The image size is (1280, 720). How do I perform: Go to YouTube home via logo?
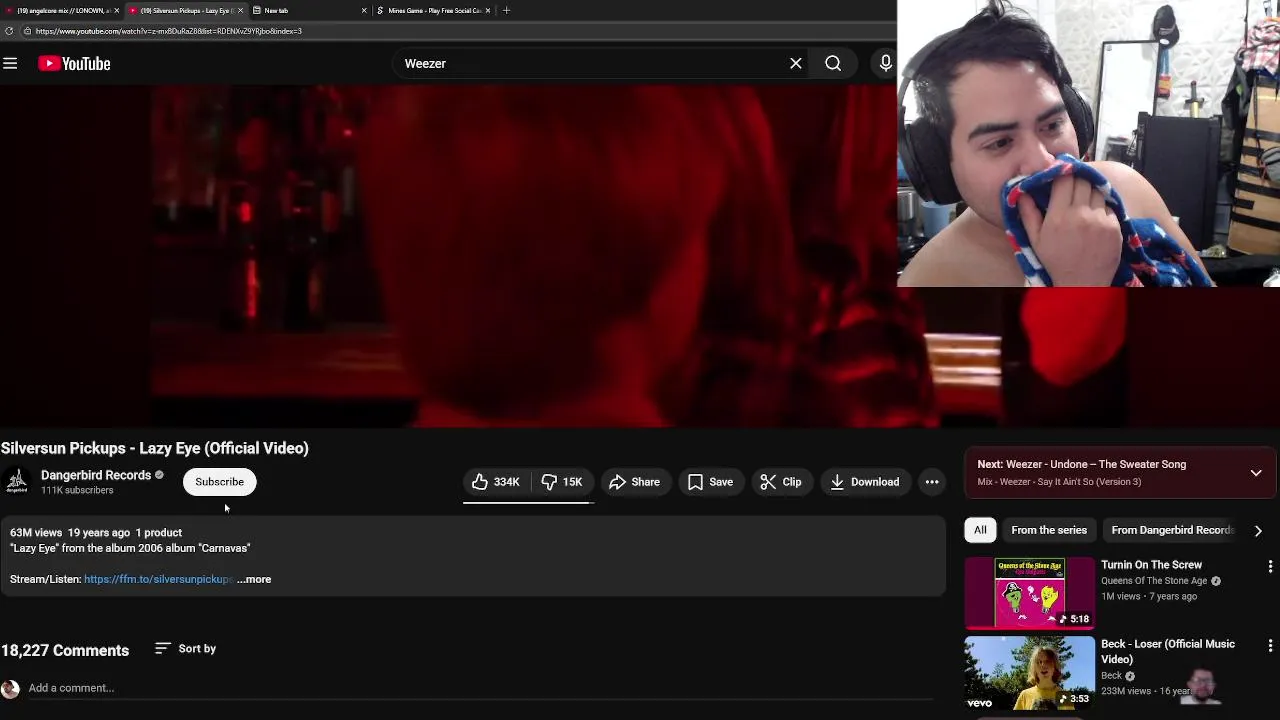coord(74,64)
